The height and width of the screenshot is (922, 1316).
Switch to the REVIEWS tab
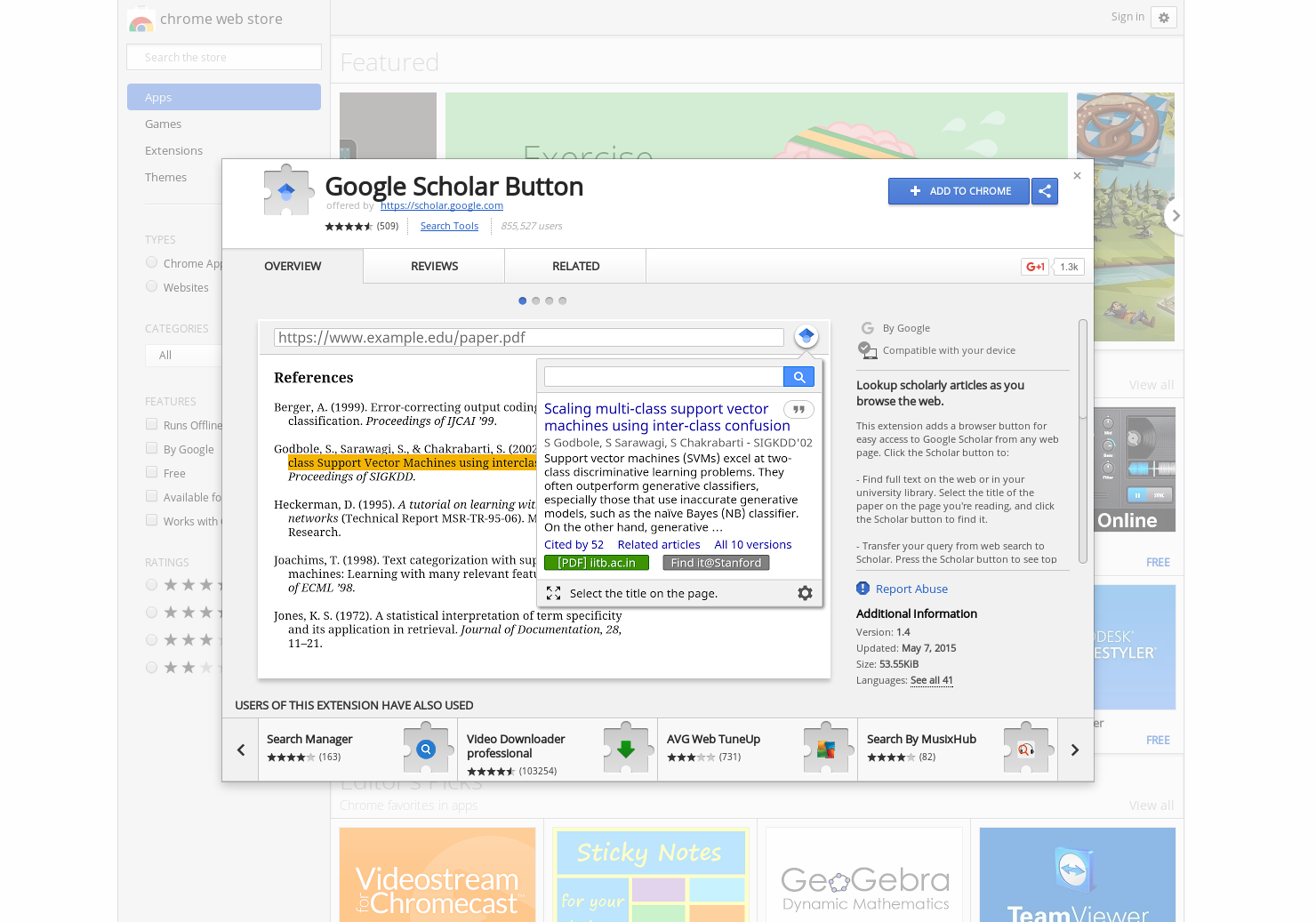tap(434, 266)
